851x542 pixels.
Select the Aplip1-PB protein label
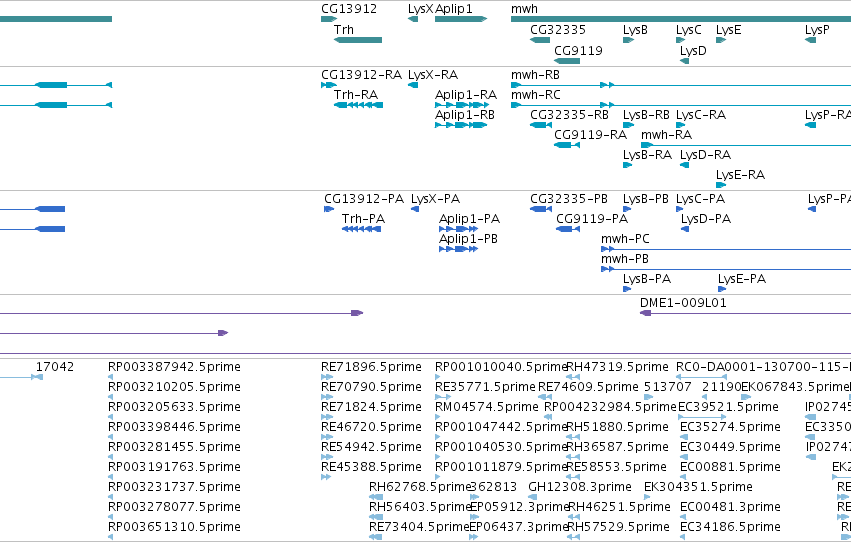[x=468, y=239]
